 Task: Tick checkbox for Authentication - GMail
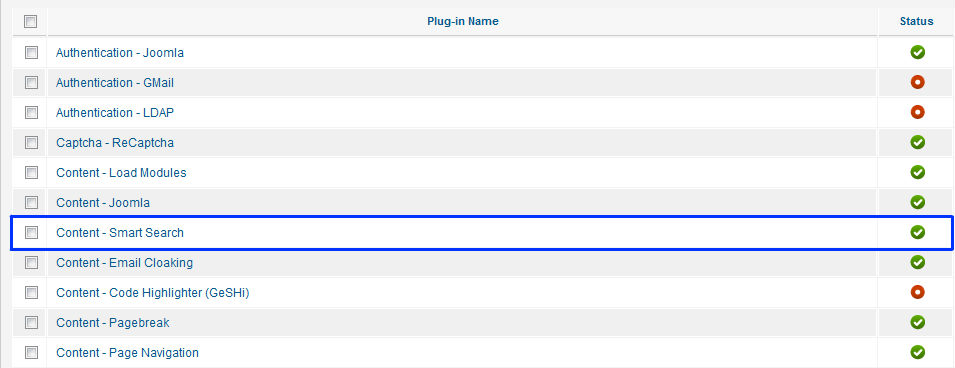(31, 82)
